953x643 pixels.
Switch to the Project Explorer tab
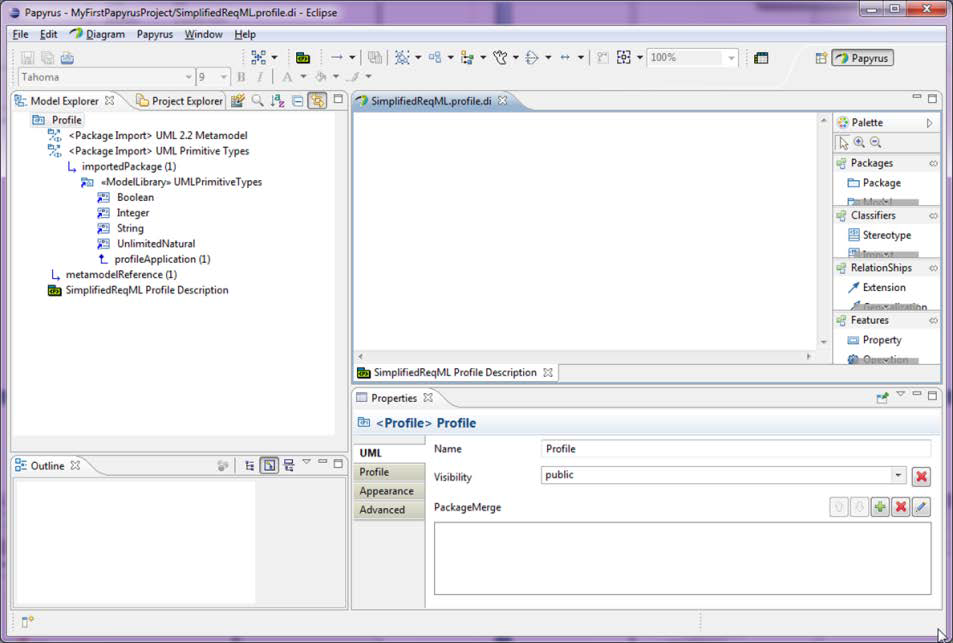coord(180,101)
